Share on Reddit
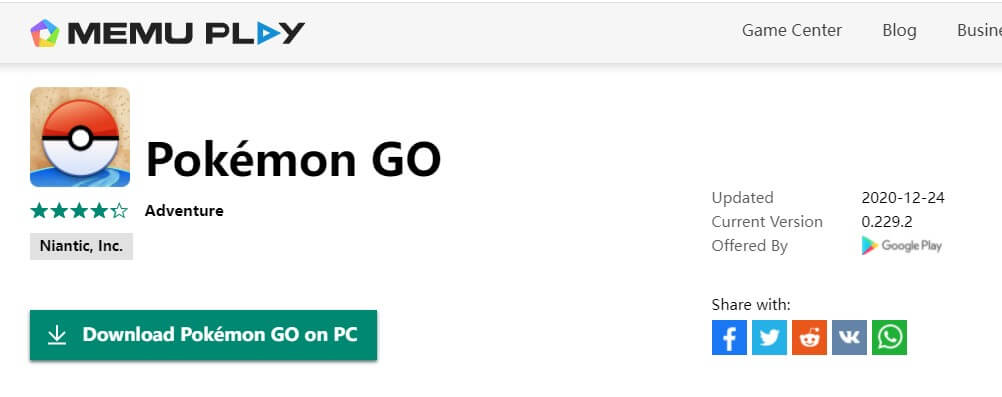 click(810, 338)
